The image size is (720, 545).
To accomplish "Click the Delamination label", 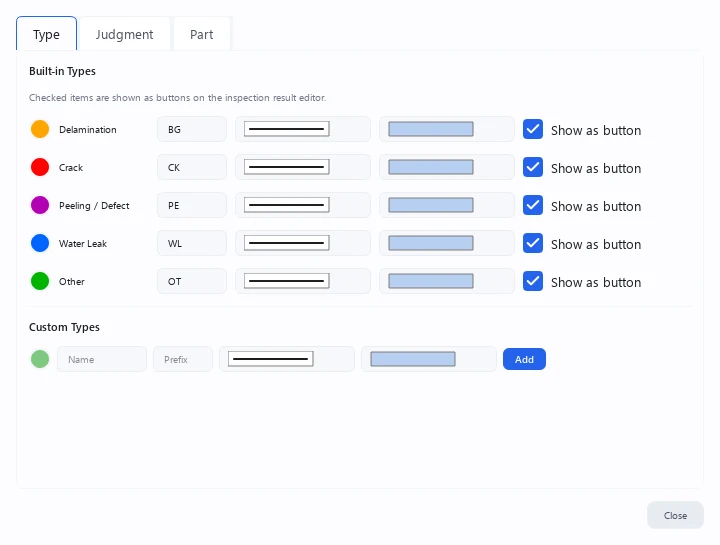I will click(88, 129).
